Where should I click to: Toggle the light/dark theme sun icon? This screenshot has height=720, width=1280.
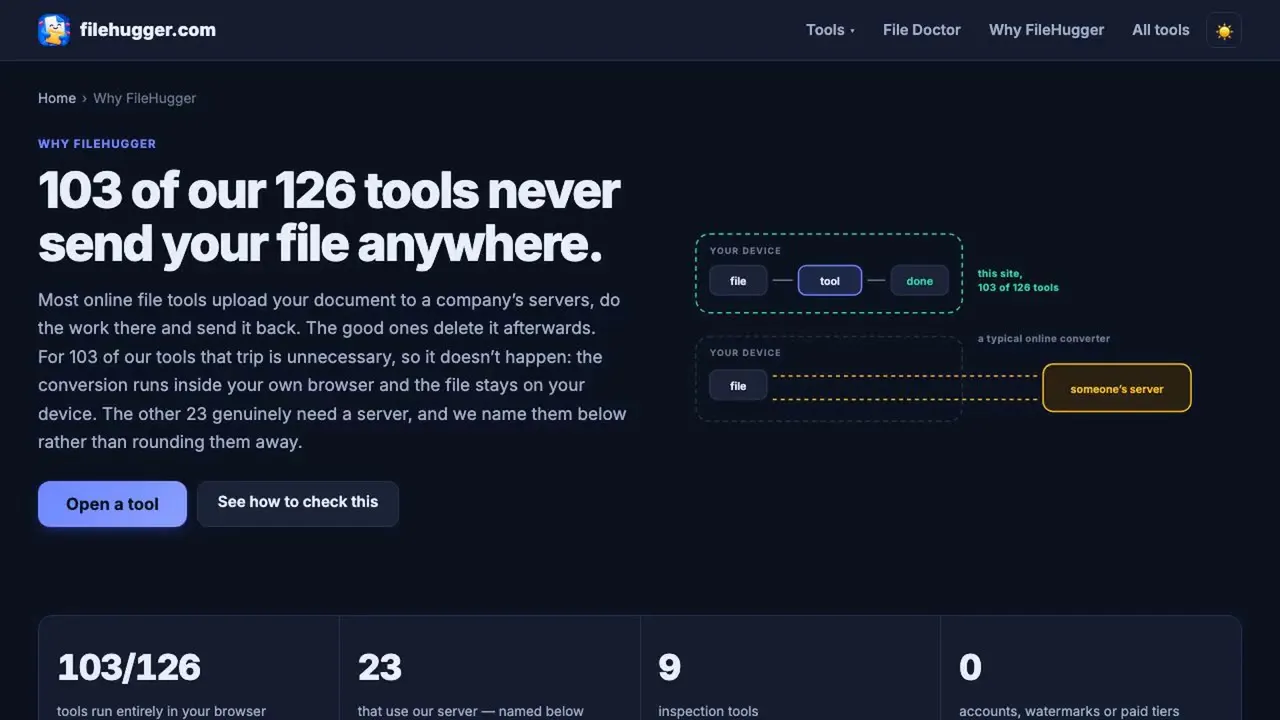[1224, 30]
